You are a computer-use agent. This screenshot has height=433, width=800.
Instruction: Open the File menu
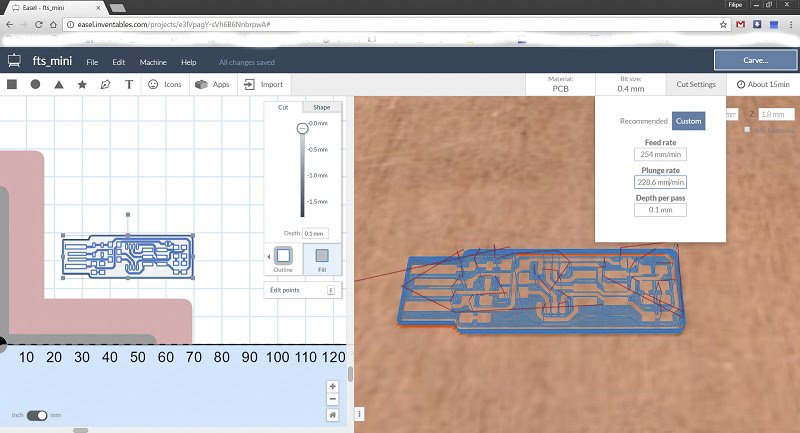[x=92, y=62]
